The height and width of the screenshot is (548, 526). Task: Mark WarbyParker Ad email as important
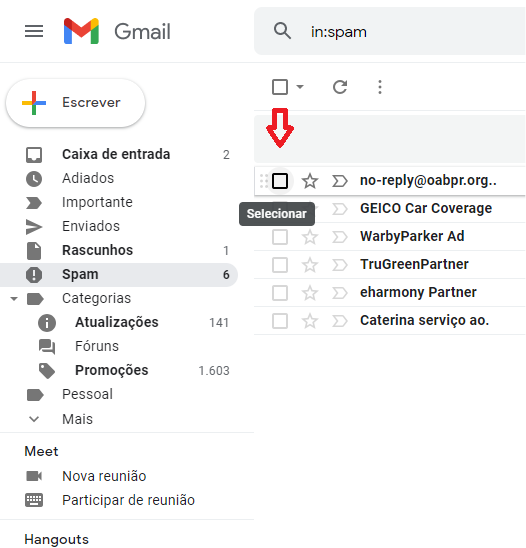(339, 237)
